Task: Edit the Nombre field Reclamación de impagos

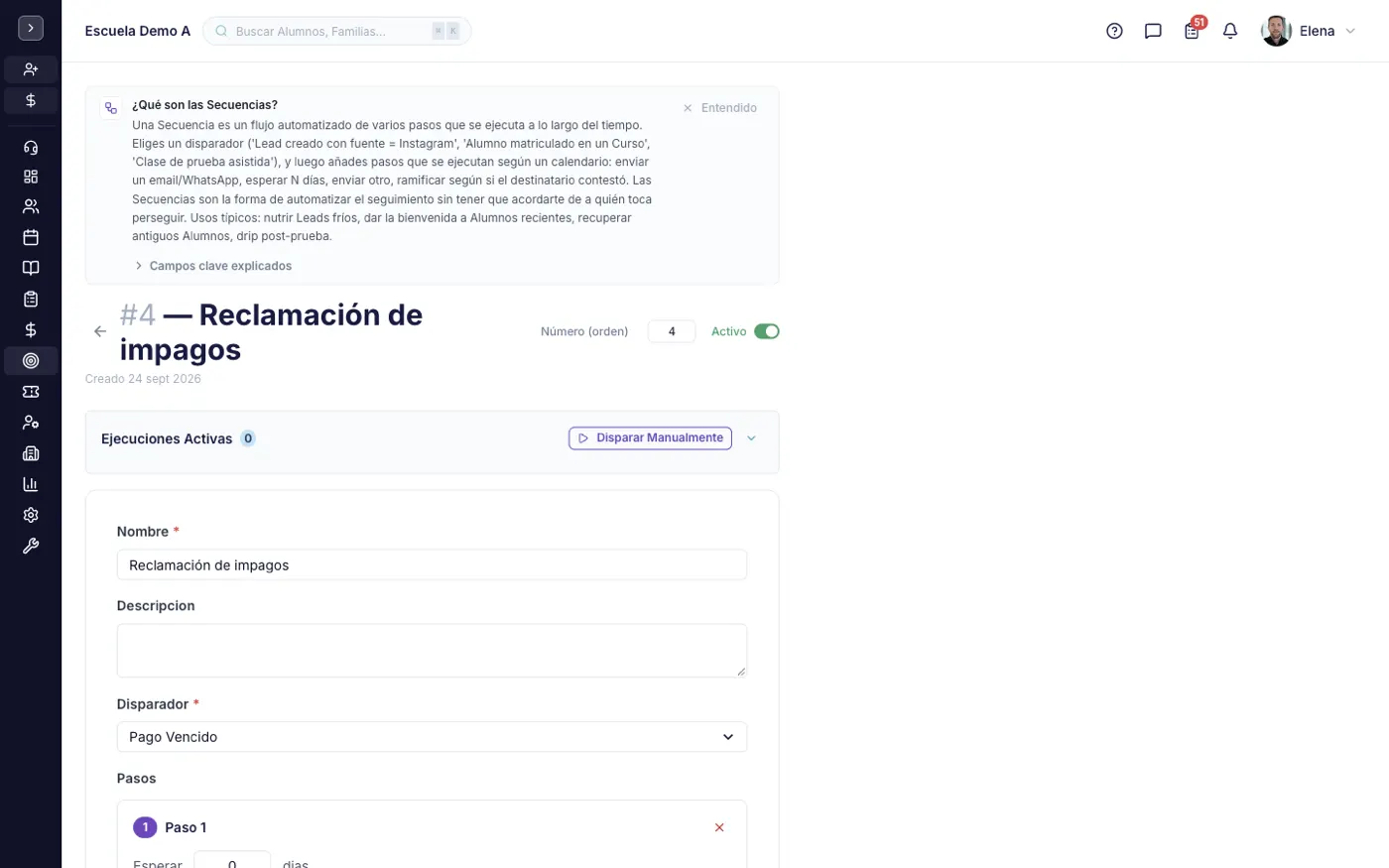Action: [432, 564]
